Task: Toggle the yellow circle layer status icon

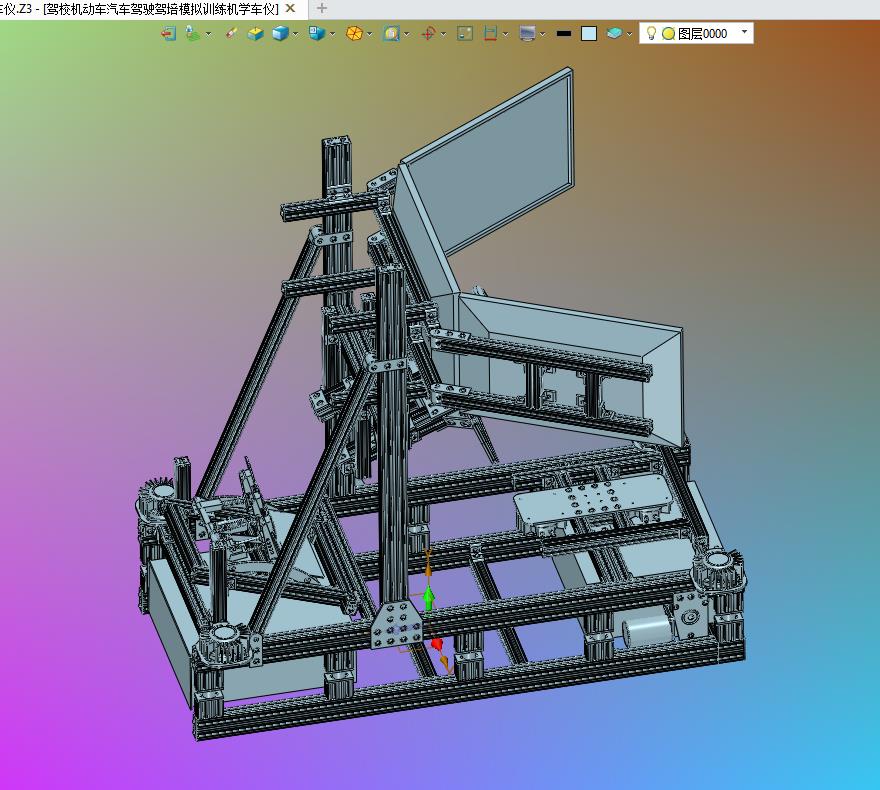Action: coord(668,34)
